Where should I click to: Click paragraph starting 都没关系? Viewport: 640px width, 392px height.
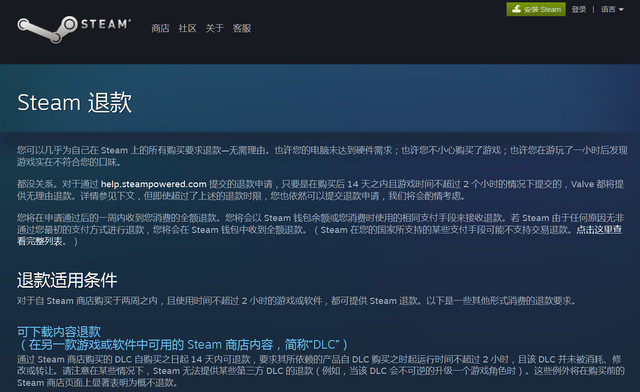pyautogui.click(x=320, y=190)
